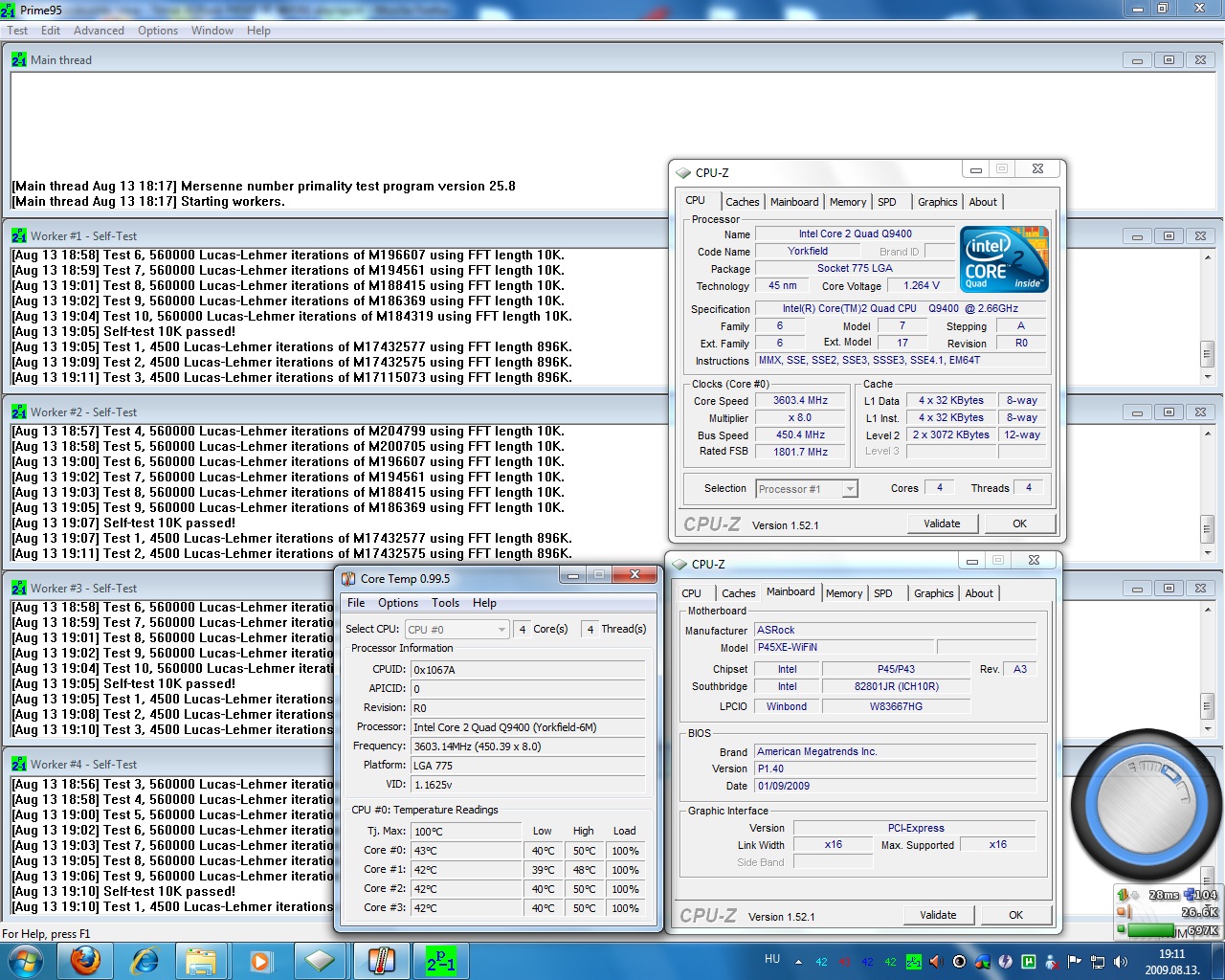Click the Main thread window icon
The height and width of the screenshot is (980, 1225).
[x=19, y=59]
